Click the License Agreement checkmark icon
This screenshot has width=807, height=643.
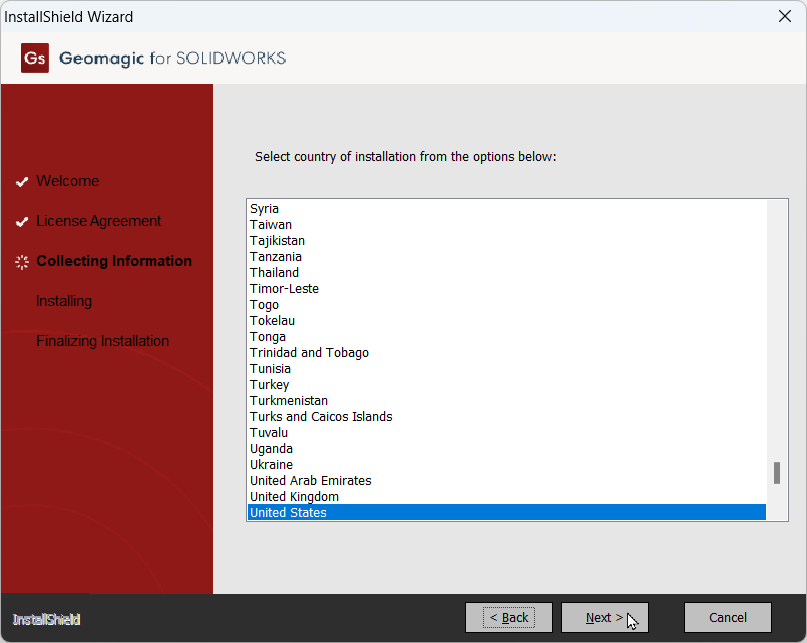[x=22, y=222]
